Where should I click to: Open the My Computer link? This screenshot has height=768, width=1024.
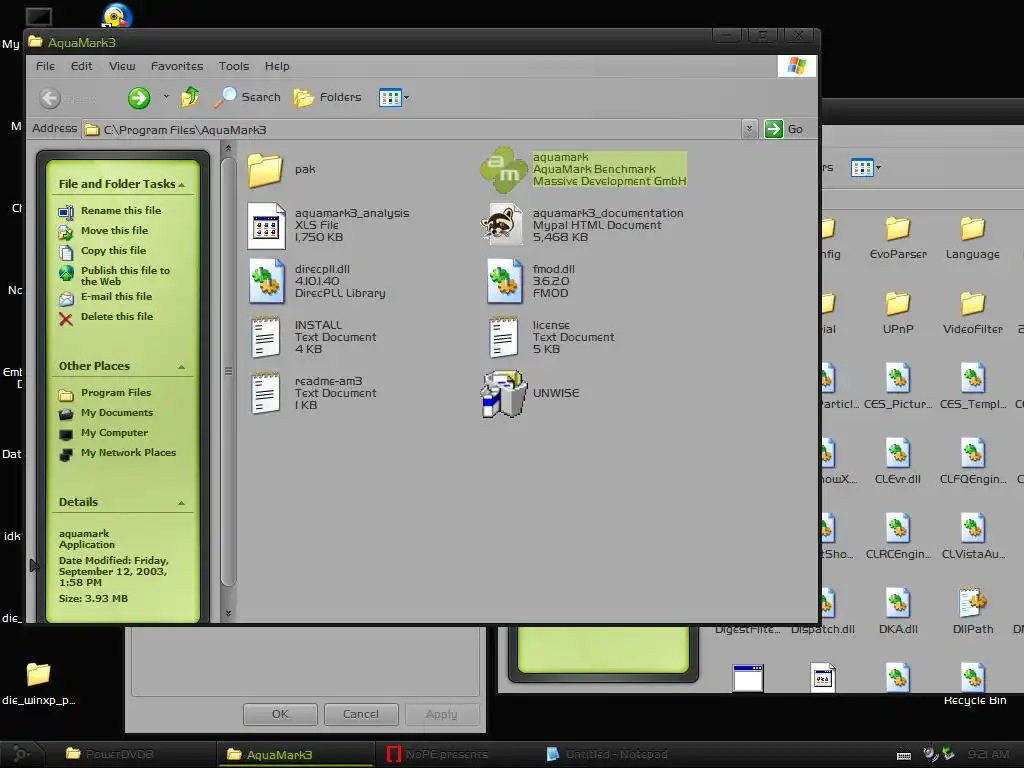[114, 433]
